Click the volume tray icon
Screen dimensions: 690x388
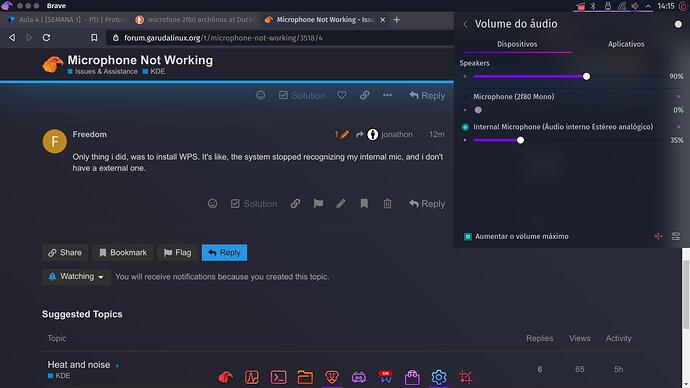[x=635, y=6]
